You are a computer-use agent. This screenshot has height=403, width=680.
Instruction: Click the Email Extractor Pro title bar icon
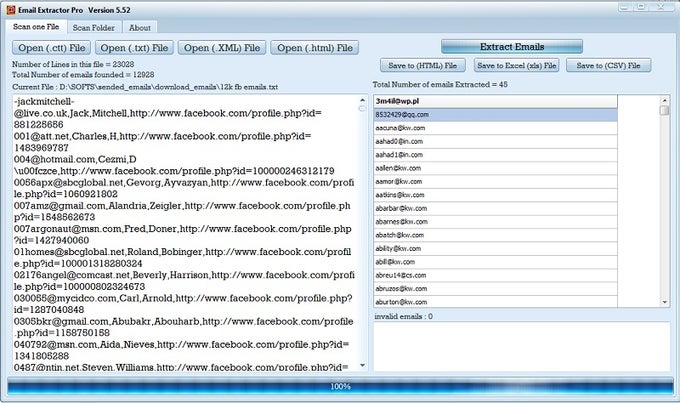point(9,9)
